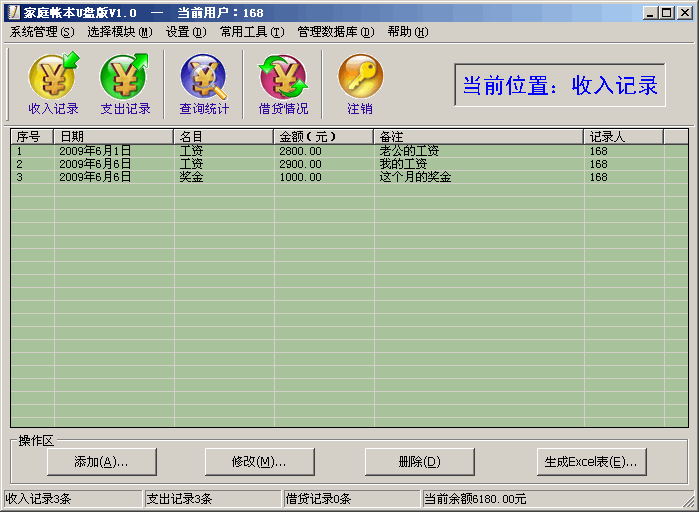The height and width of the screenshot is (512, 699).
Task: Open the 帮助(H) menu
Action: (407, 32)
